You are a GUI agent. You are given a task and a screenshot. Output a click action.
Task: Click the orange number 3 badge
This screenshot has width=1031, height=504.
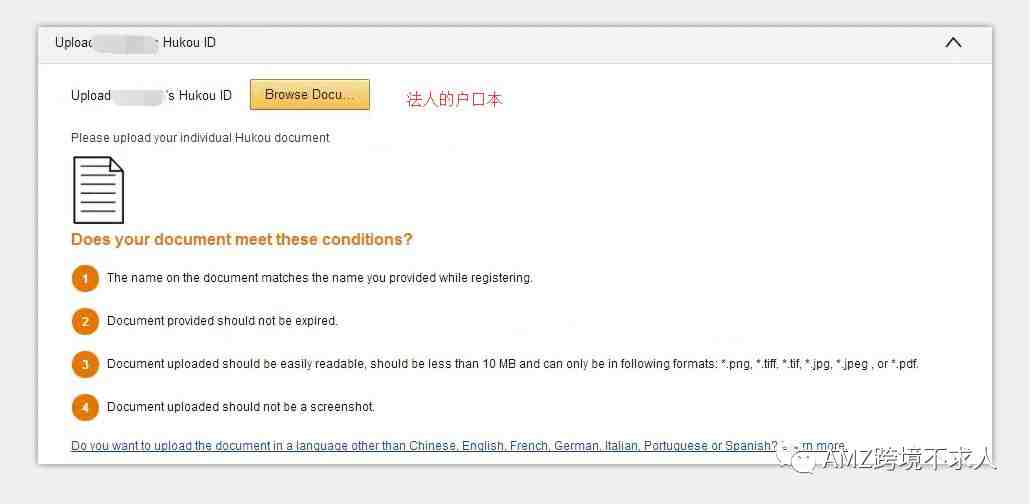85,364
